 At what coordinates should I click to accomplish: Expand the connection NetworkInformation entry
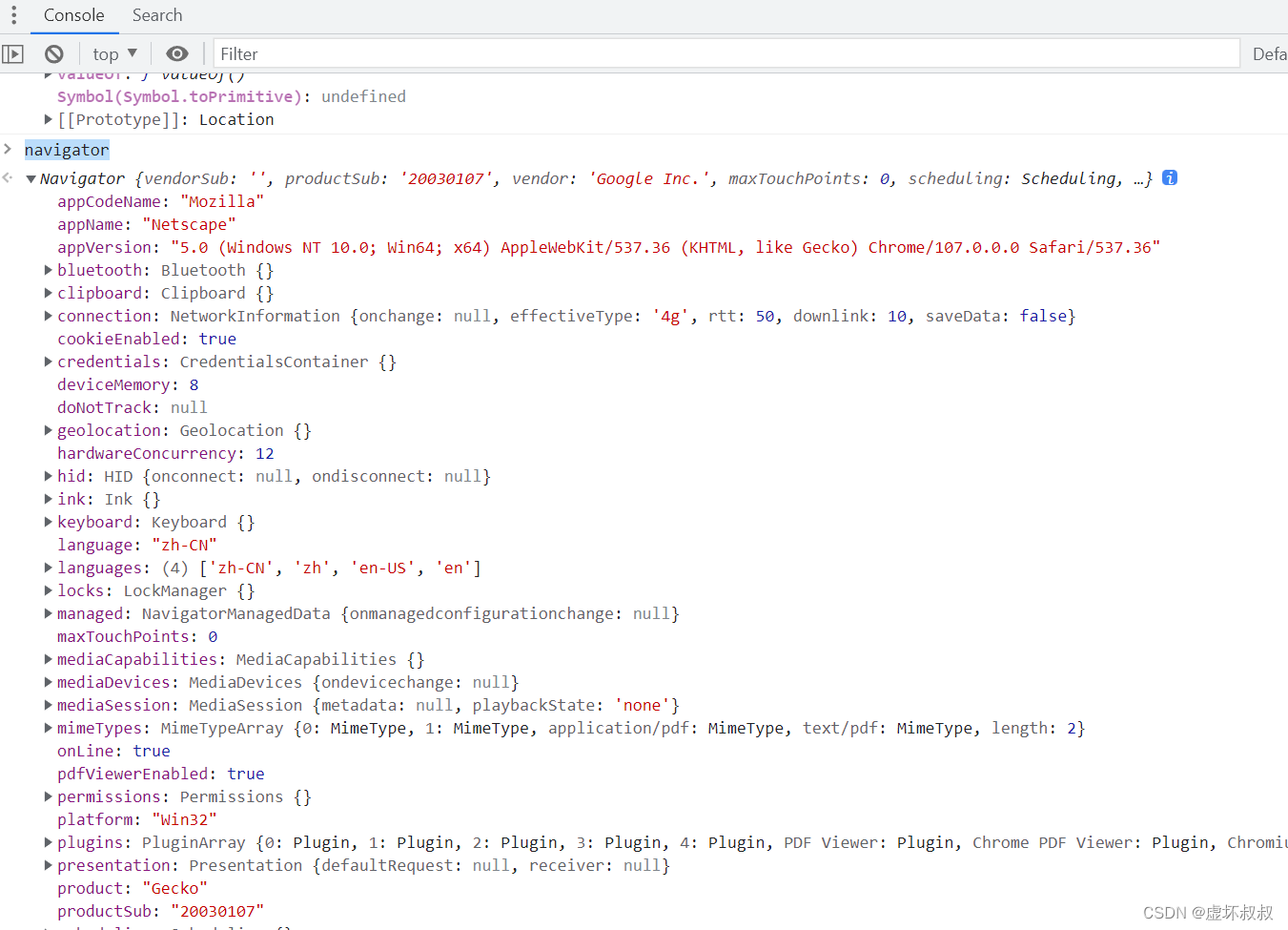pyautogui.click(x=48, y=316)
